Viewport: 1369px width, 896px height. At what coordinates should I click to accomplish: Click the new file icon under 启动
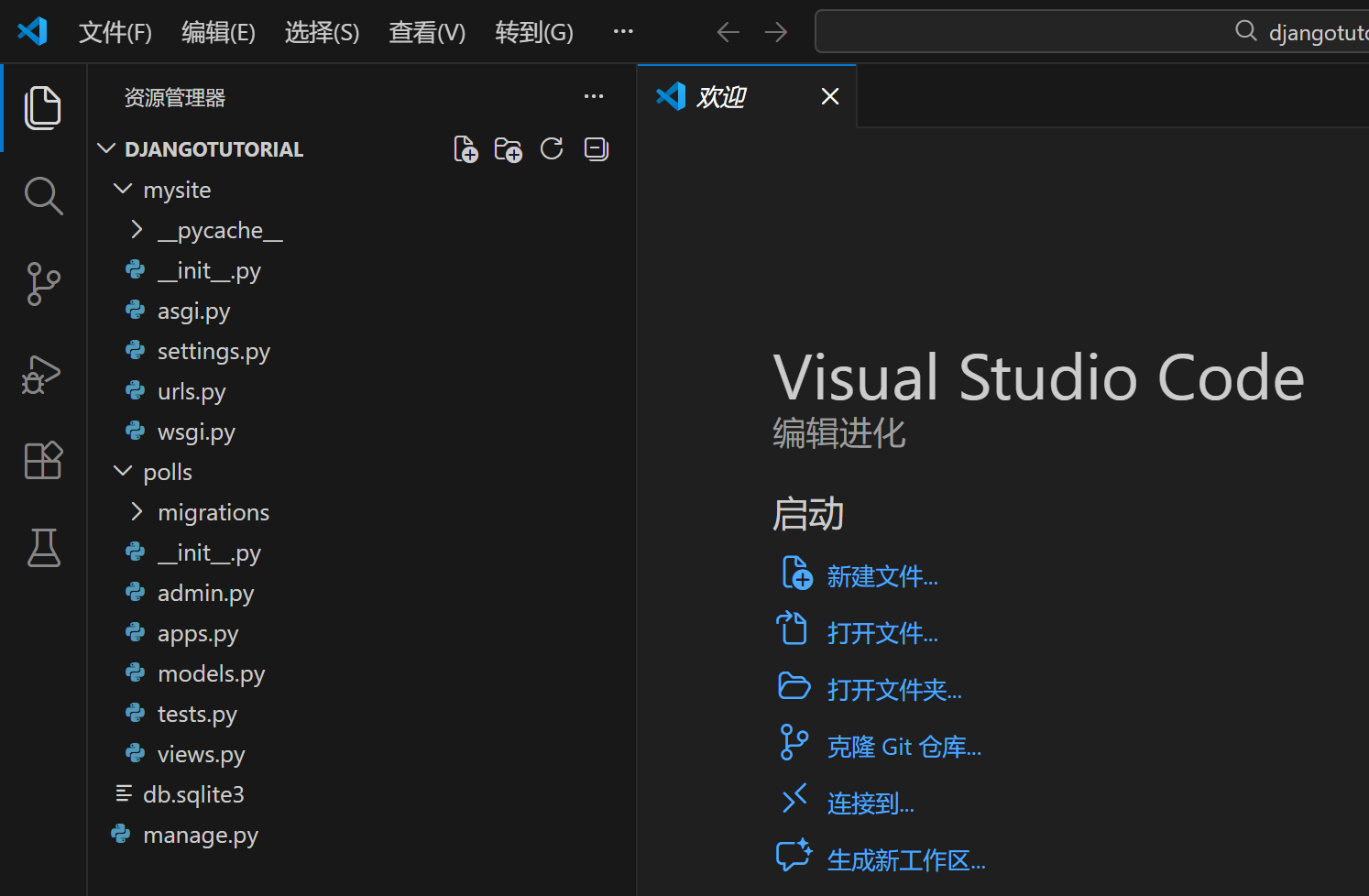(796, 574)
